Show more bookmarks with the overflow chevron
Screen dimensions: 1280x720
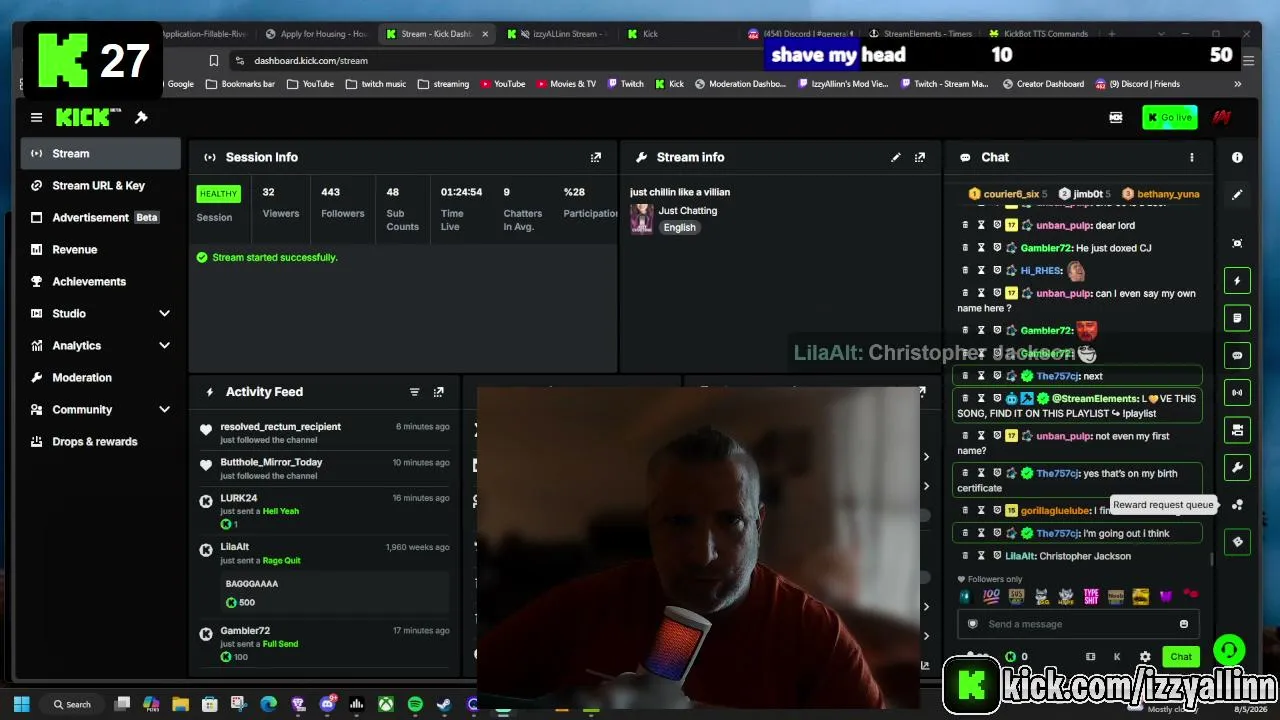coord(1237,84)
